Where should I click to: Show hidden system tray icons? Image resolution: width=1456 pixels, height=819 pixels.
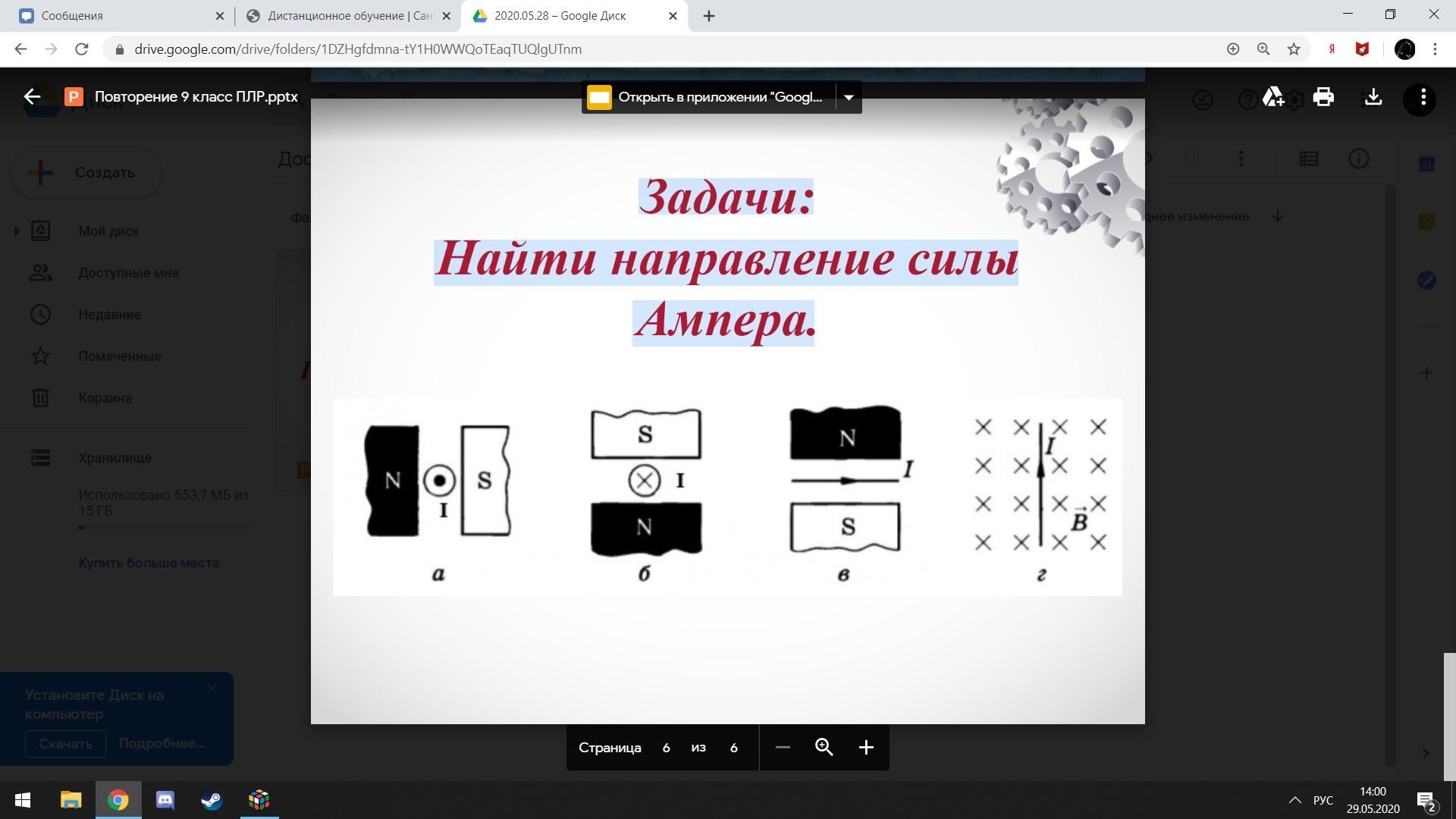click(x=1294, y=800)
